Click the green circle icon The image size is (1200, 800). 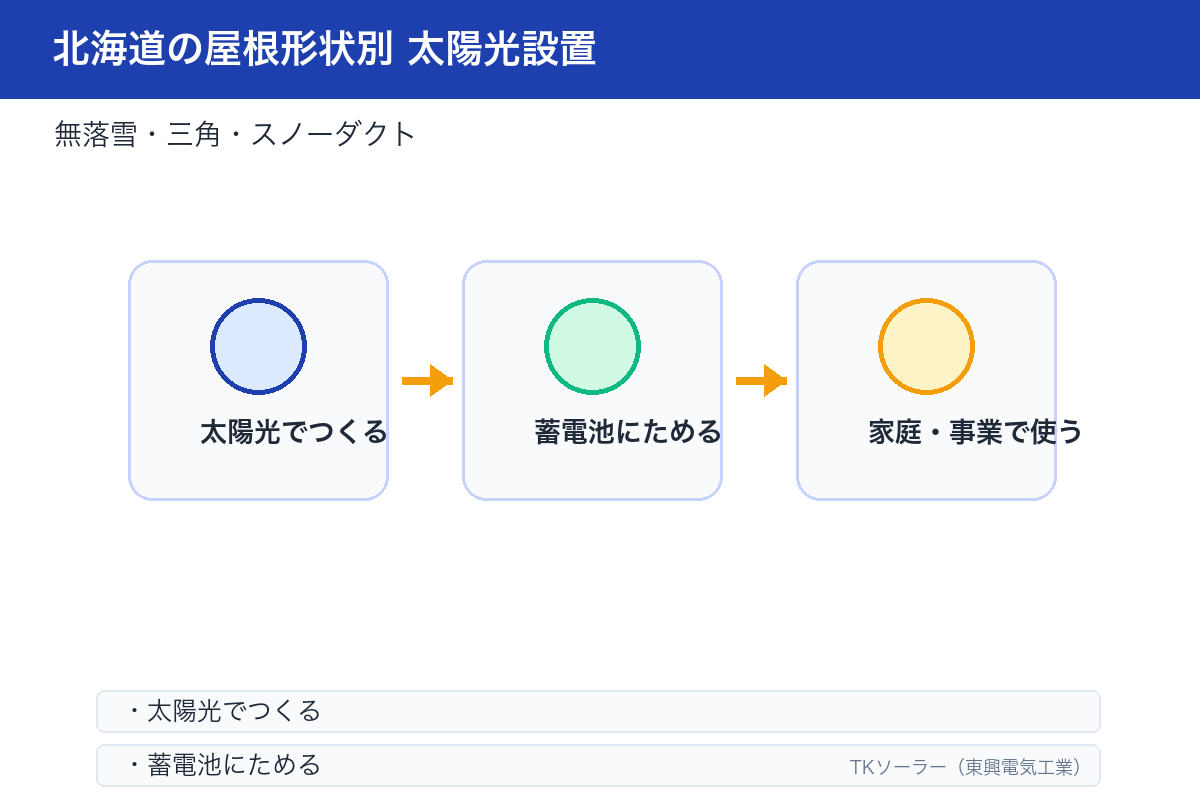tap(592, 346)
